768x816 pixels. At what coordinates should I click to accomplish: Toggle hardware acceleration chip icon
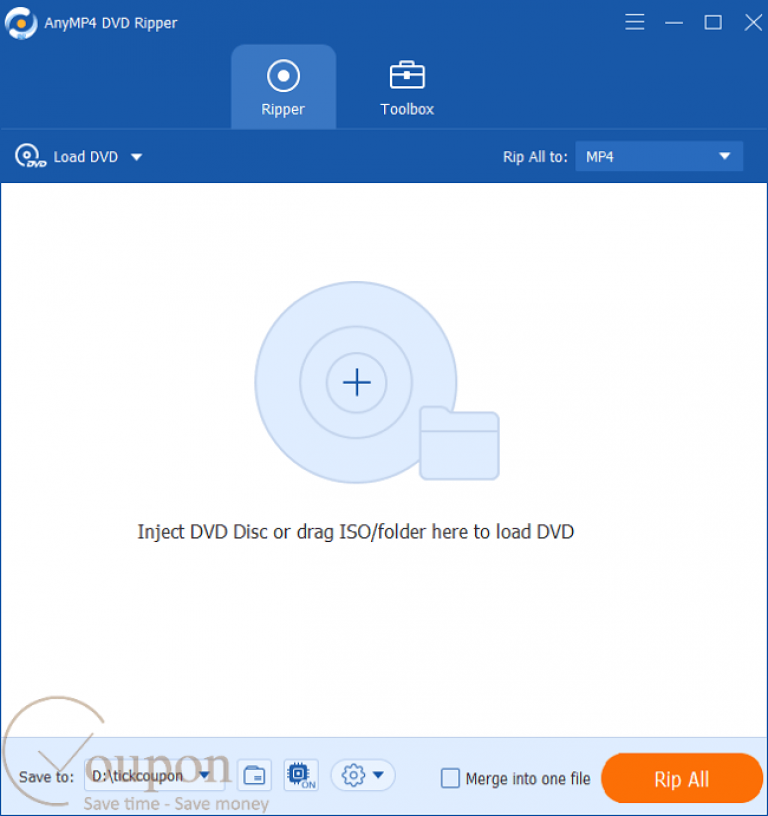pos(301,775)
